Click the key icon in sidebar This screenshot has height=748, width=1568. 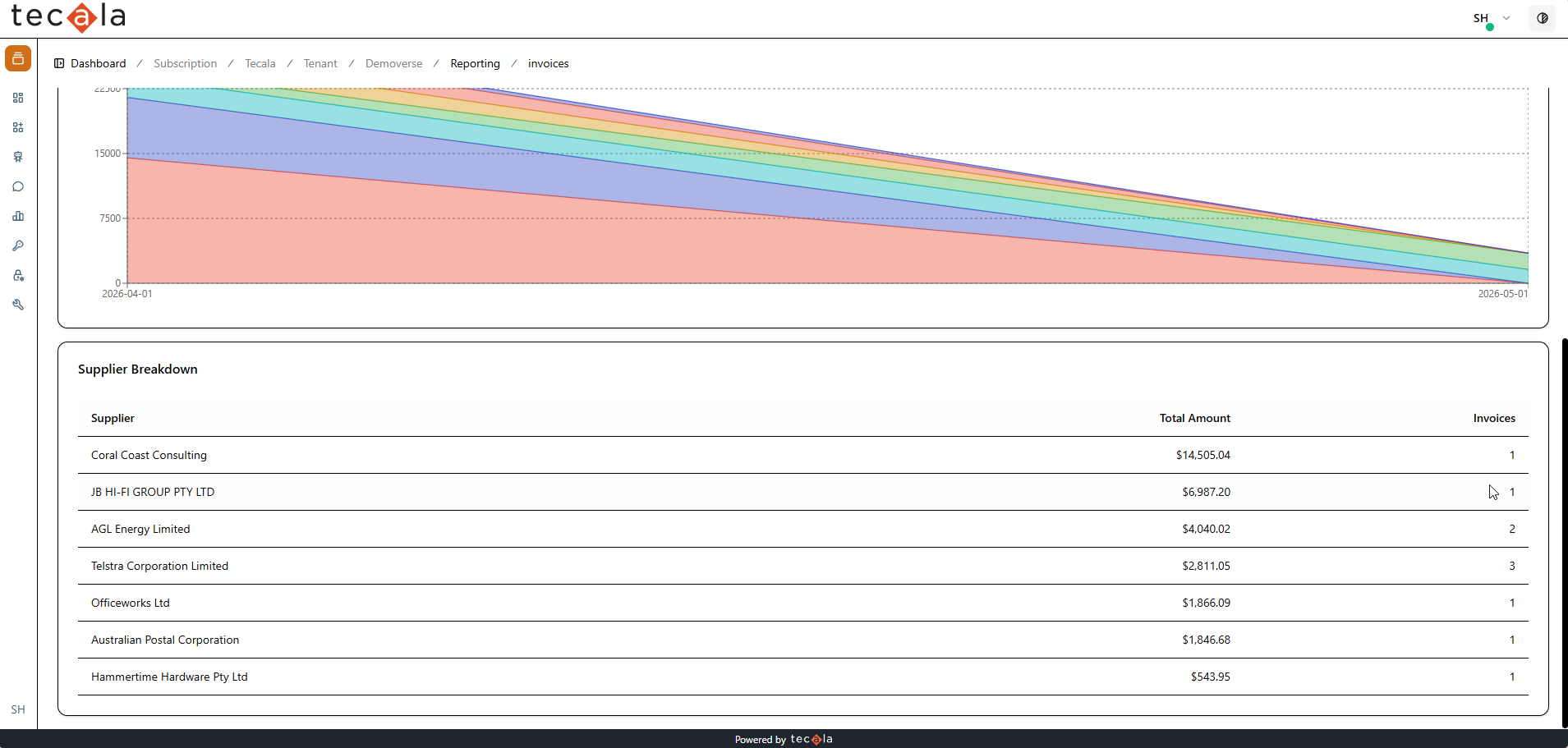pos(18,246)
